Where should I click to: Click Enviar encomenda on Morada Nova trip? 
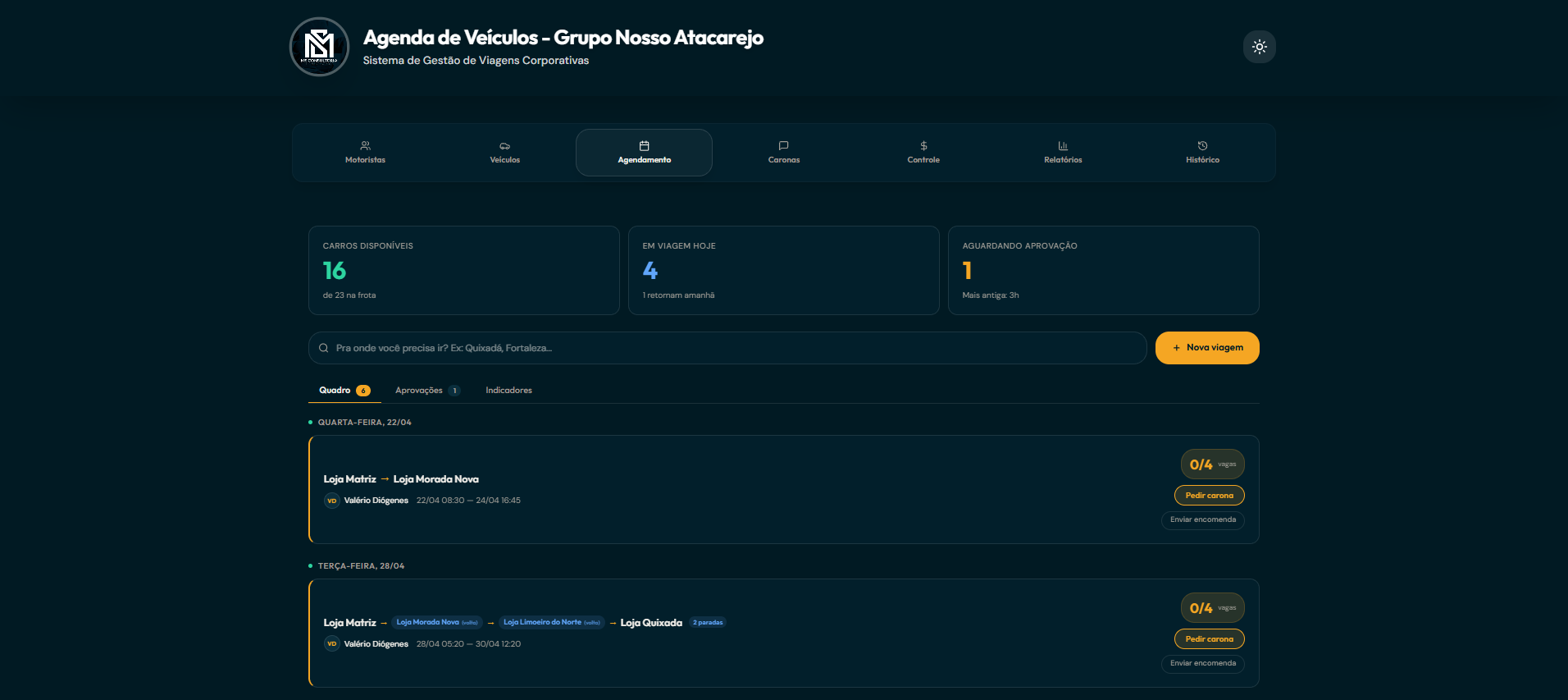[1203, 520]
